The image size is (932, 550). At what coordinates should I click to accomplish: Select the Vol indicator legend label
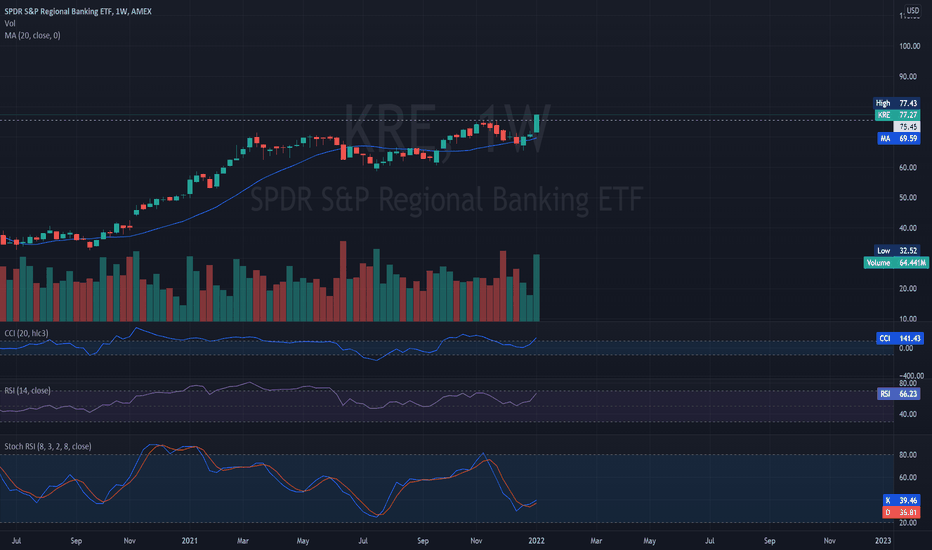pyautogui.click(x=10, y=23)
